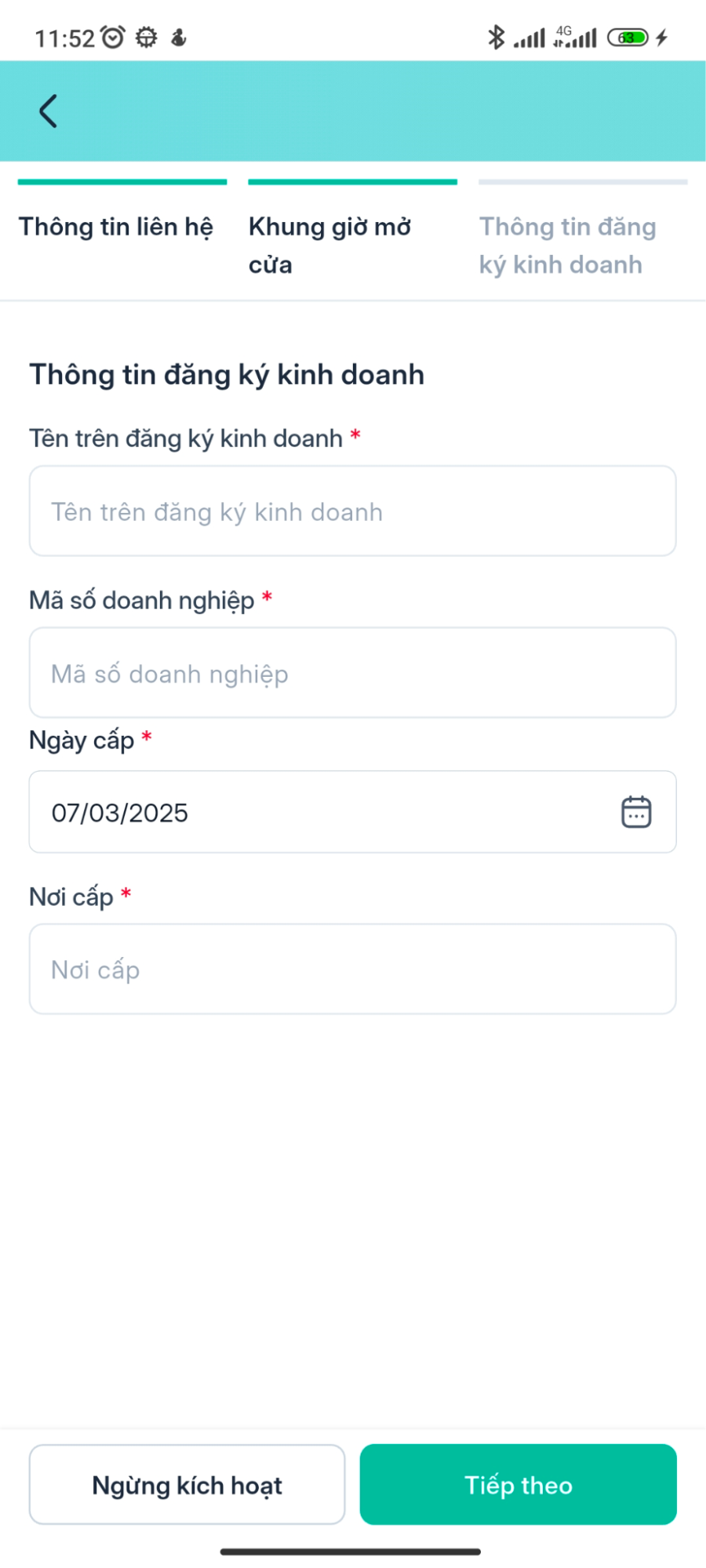
Task: Tap the gear icon in status bar
Action: (x=147, y=37)
